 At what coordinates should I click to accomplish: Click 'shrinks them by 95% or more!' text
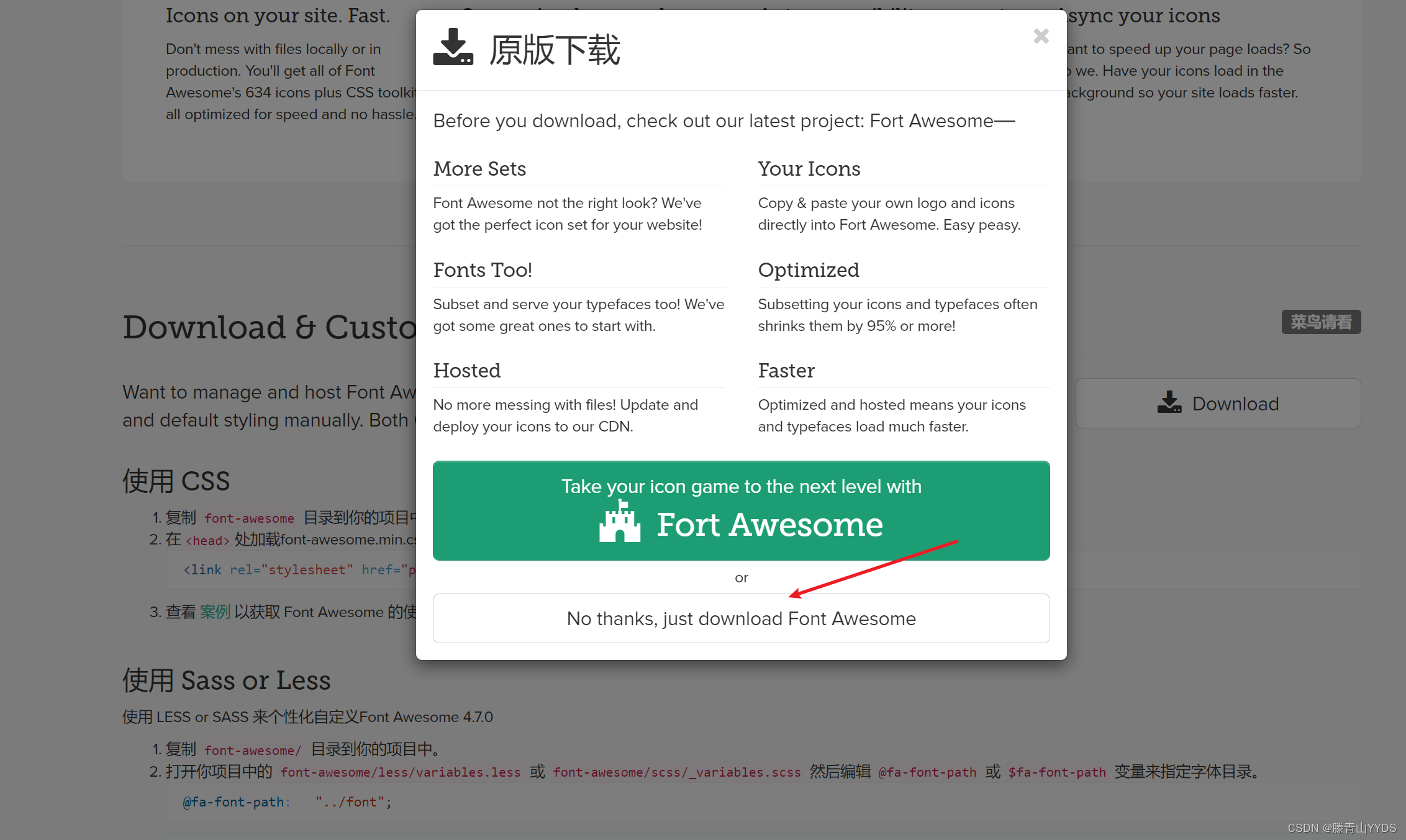[x=856, y=326]
